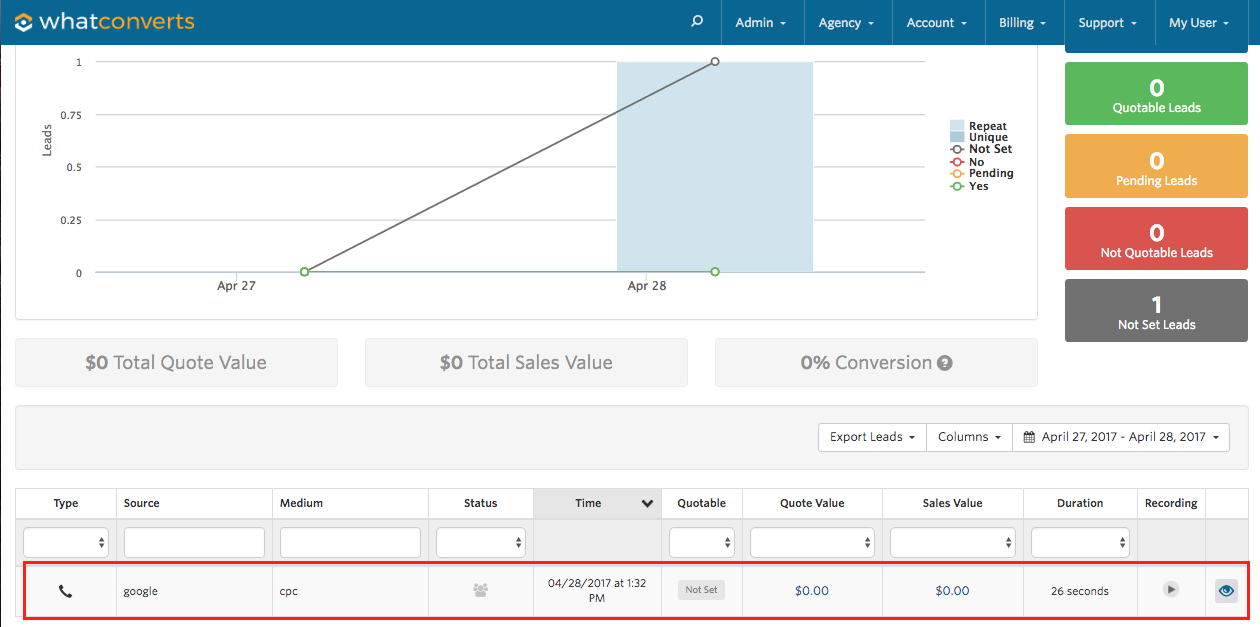Play the call recording
The image size is (1260, 627).
(1170, 590)
